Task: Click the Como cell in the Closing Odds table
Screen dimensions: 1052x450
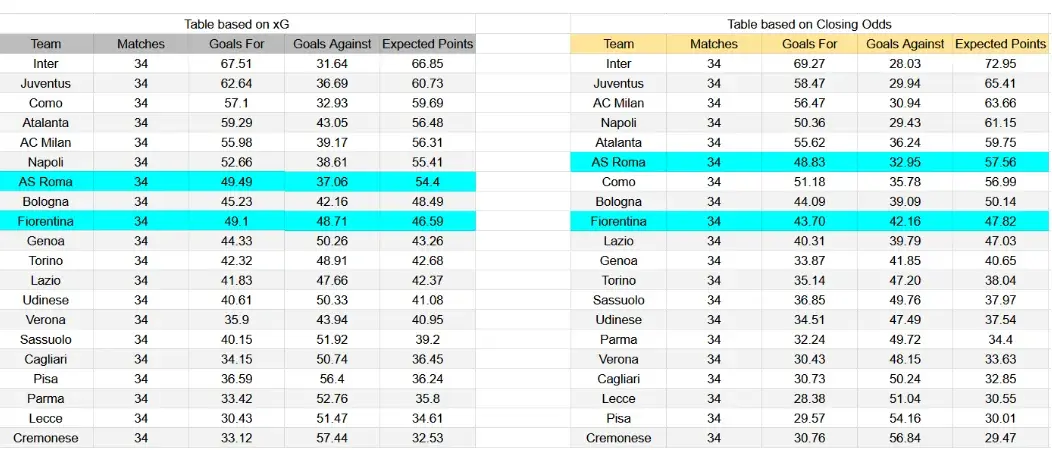Action: [x=618, y=182]
